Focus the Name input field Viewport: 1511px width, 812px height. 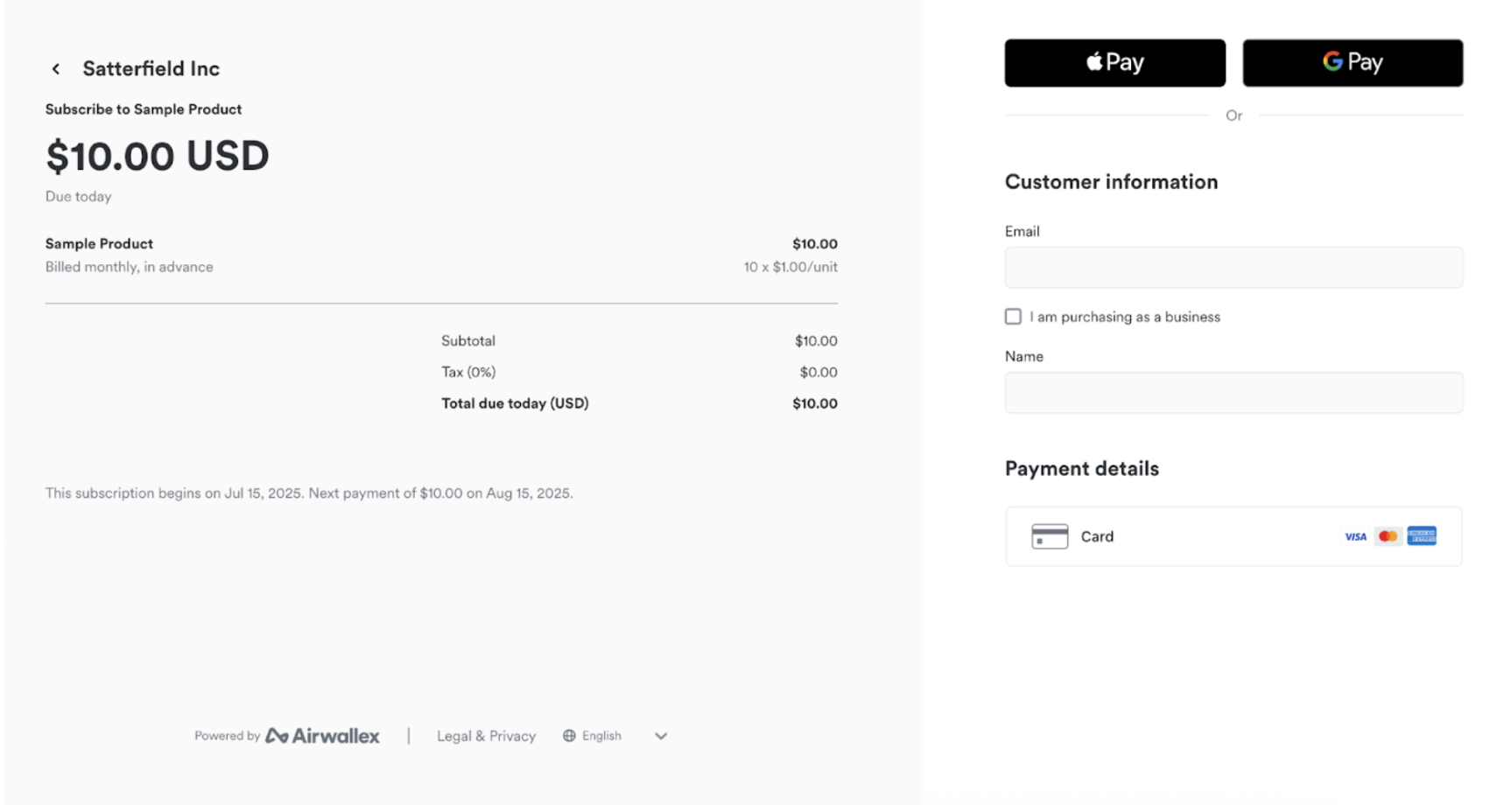pos(1233,392)
